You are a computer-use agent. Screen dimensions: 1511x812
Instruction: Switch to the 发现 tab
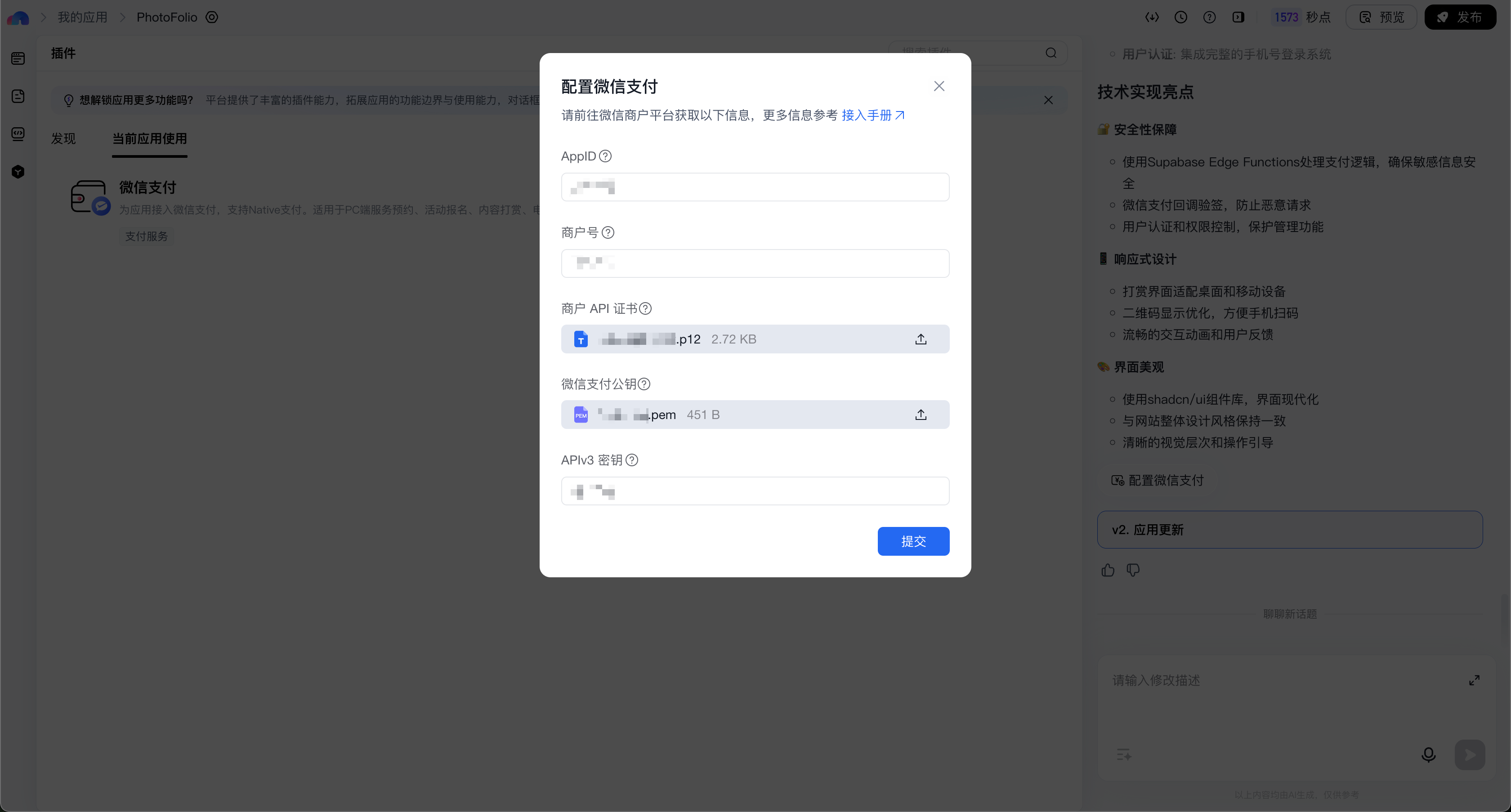63,138
